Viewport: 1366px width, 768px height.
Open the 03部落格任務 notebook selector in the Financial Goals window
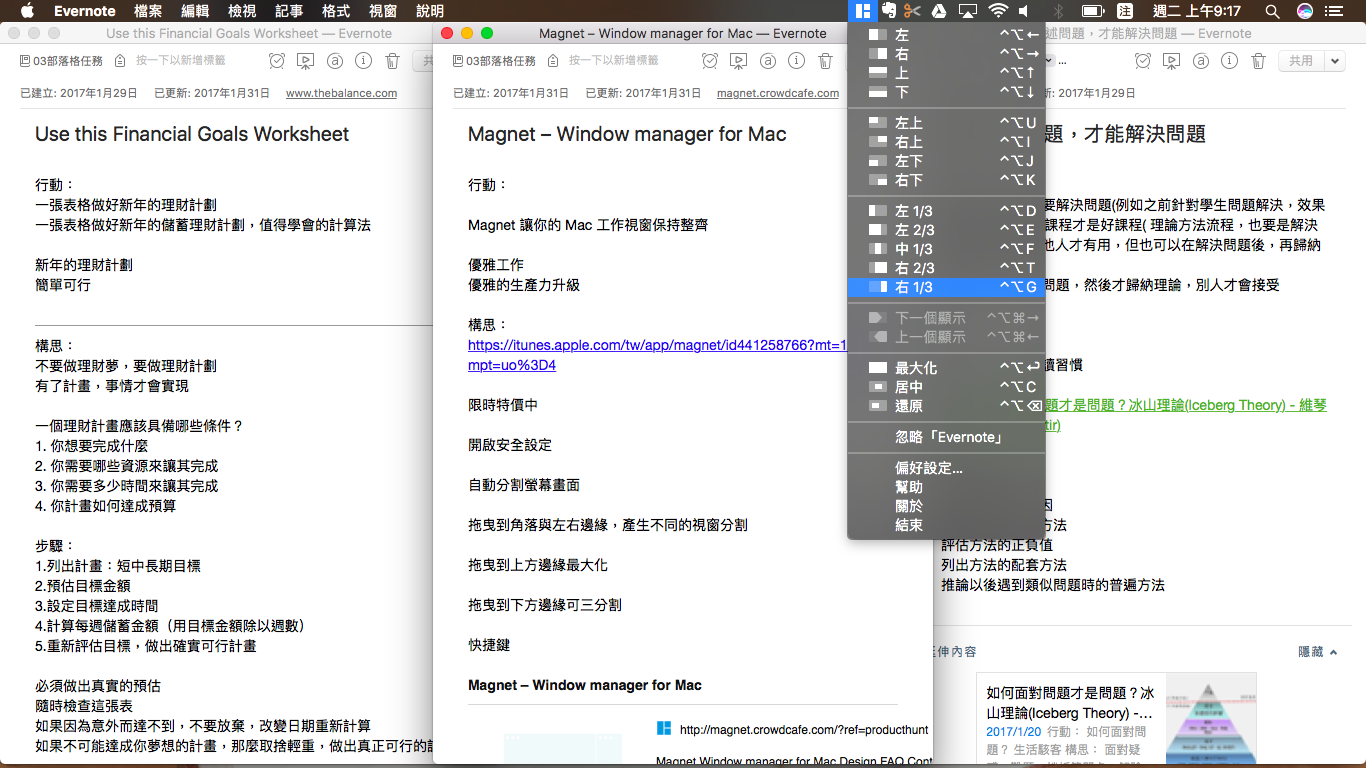click(61, 61)
